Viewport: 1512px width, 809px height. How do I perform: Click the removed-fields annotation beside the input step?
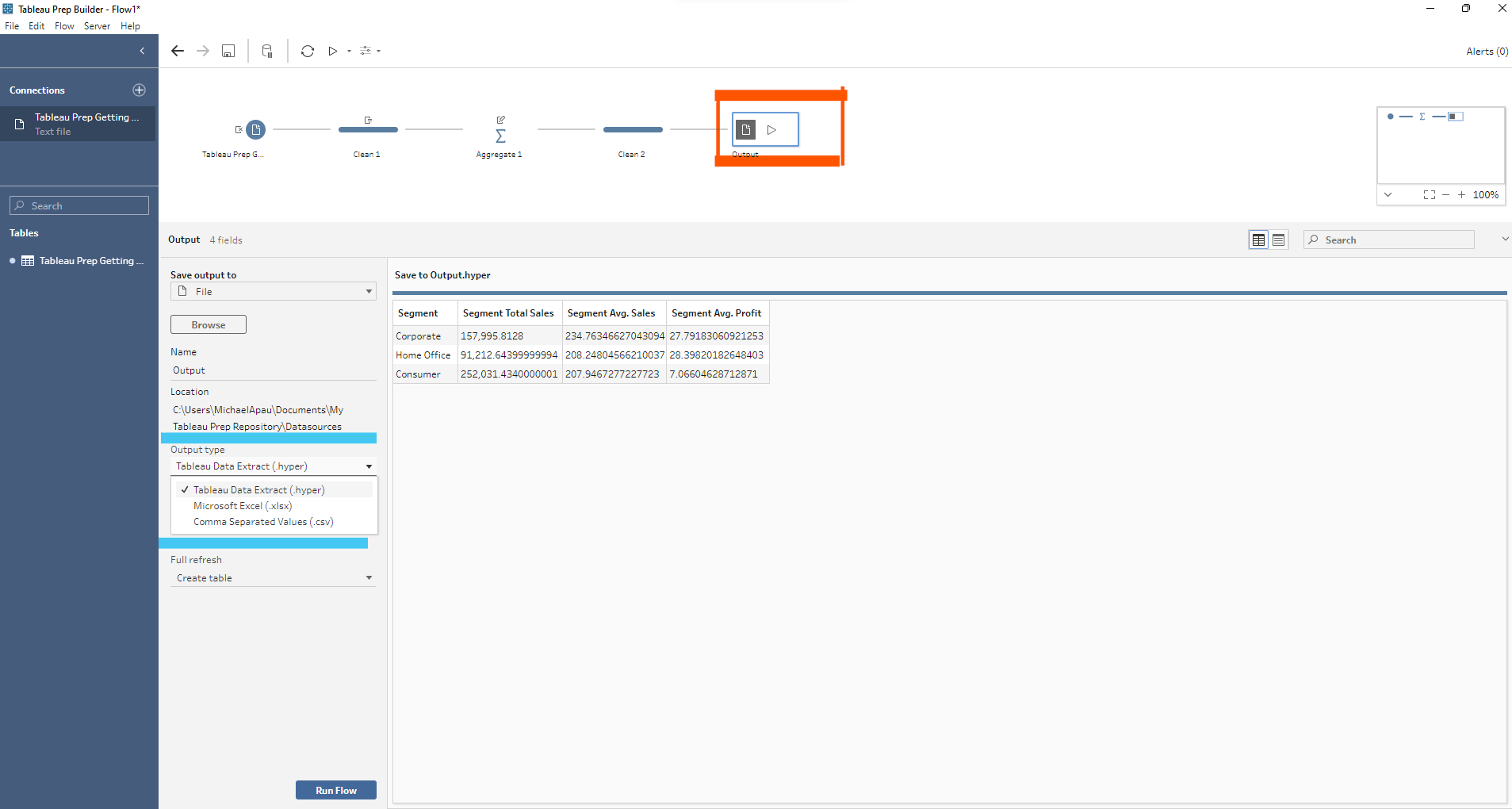pos(238,129)
